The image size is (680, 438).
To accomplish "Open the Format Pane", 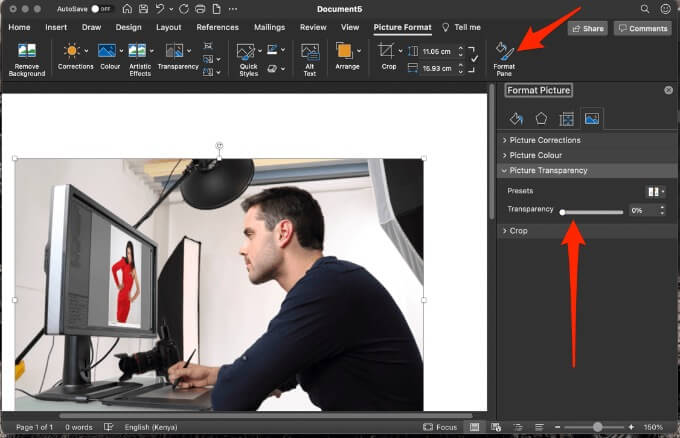I will click(x=504, y=51).
